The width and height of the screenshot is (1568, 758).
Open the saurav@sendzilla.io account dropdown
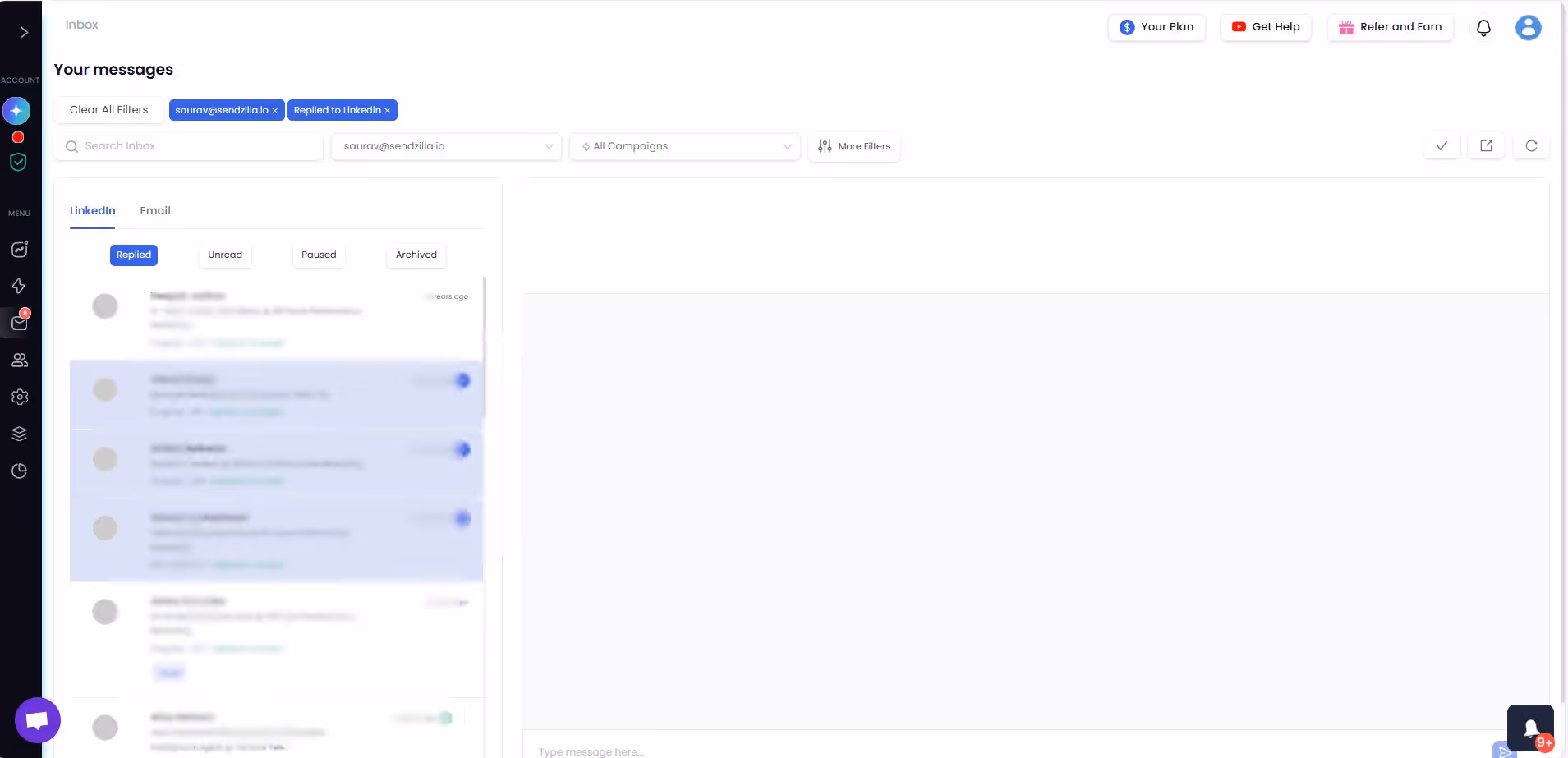click(x=445, y=146)
